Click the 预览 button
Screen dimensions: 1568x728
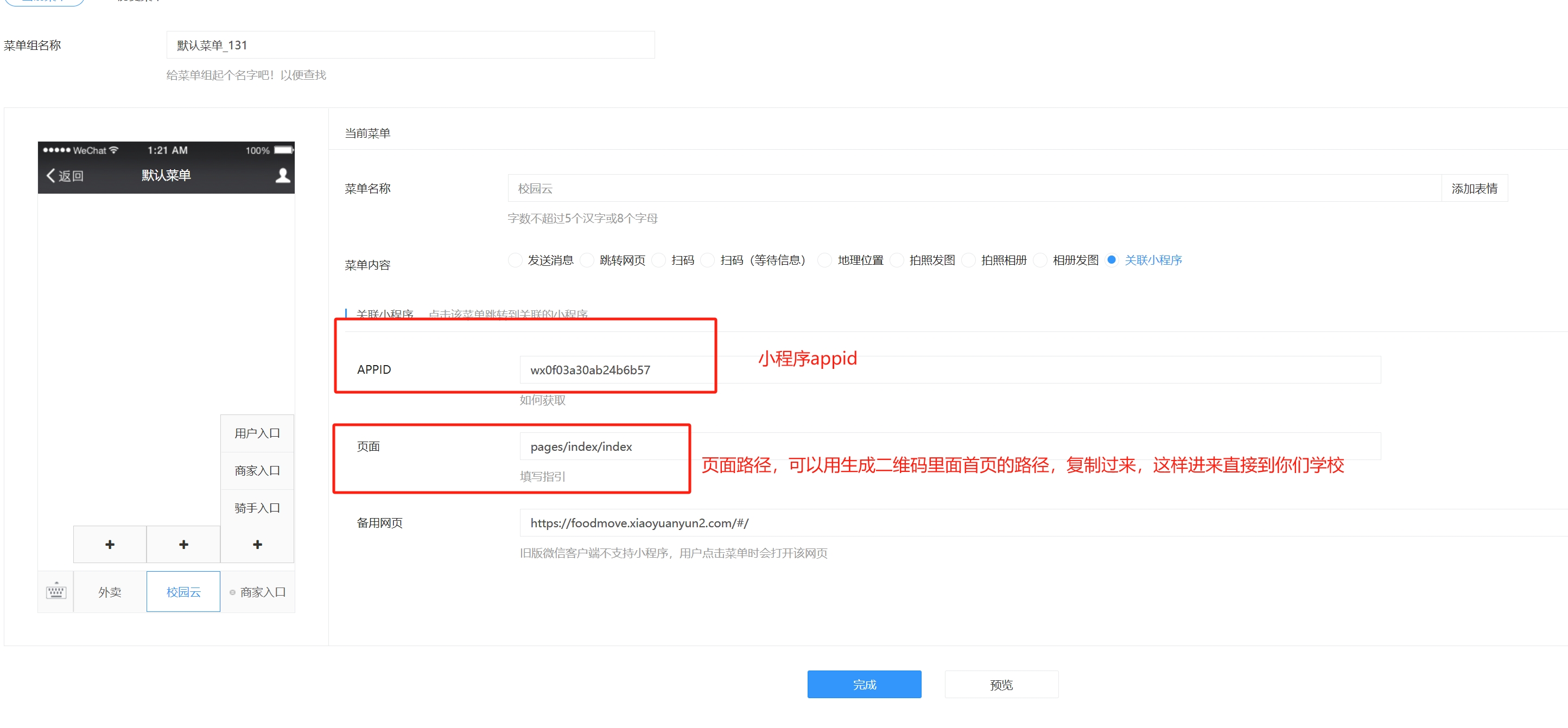click(x=1001, y=684)
